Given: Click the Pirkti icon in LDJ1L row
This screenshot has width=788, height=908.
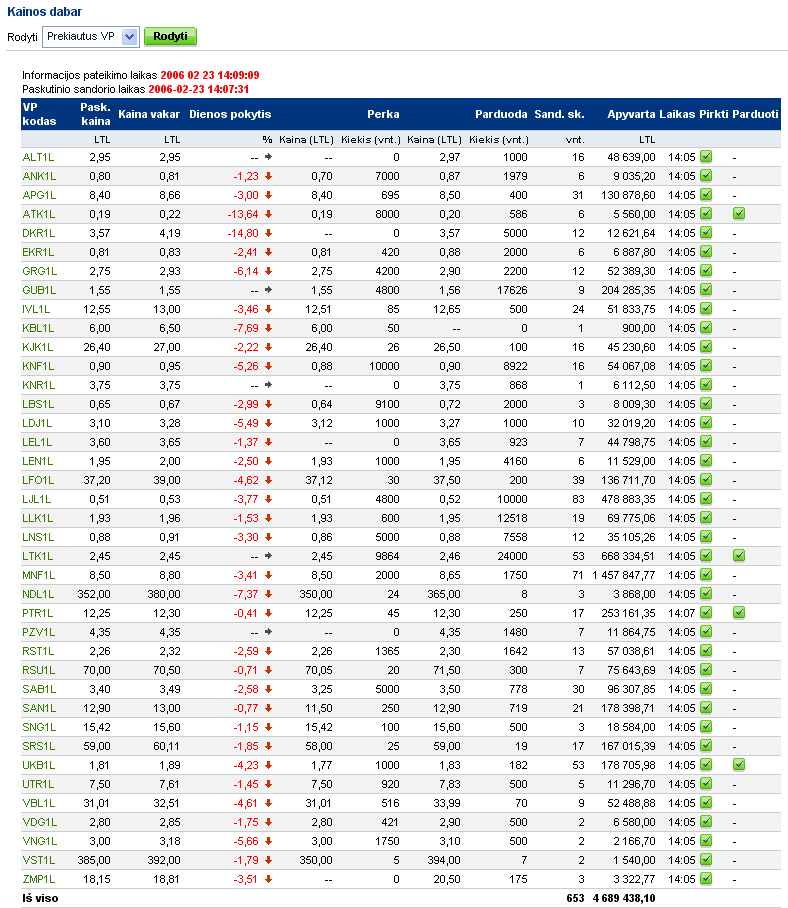Looking at the screenshot, I should [706, 423].
